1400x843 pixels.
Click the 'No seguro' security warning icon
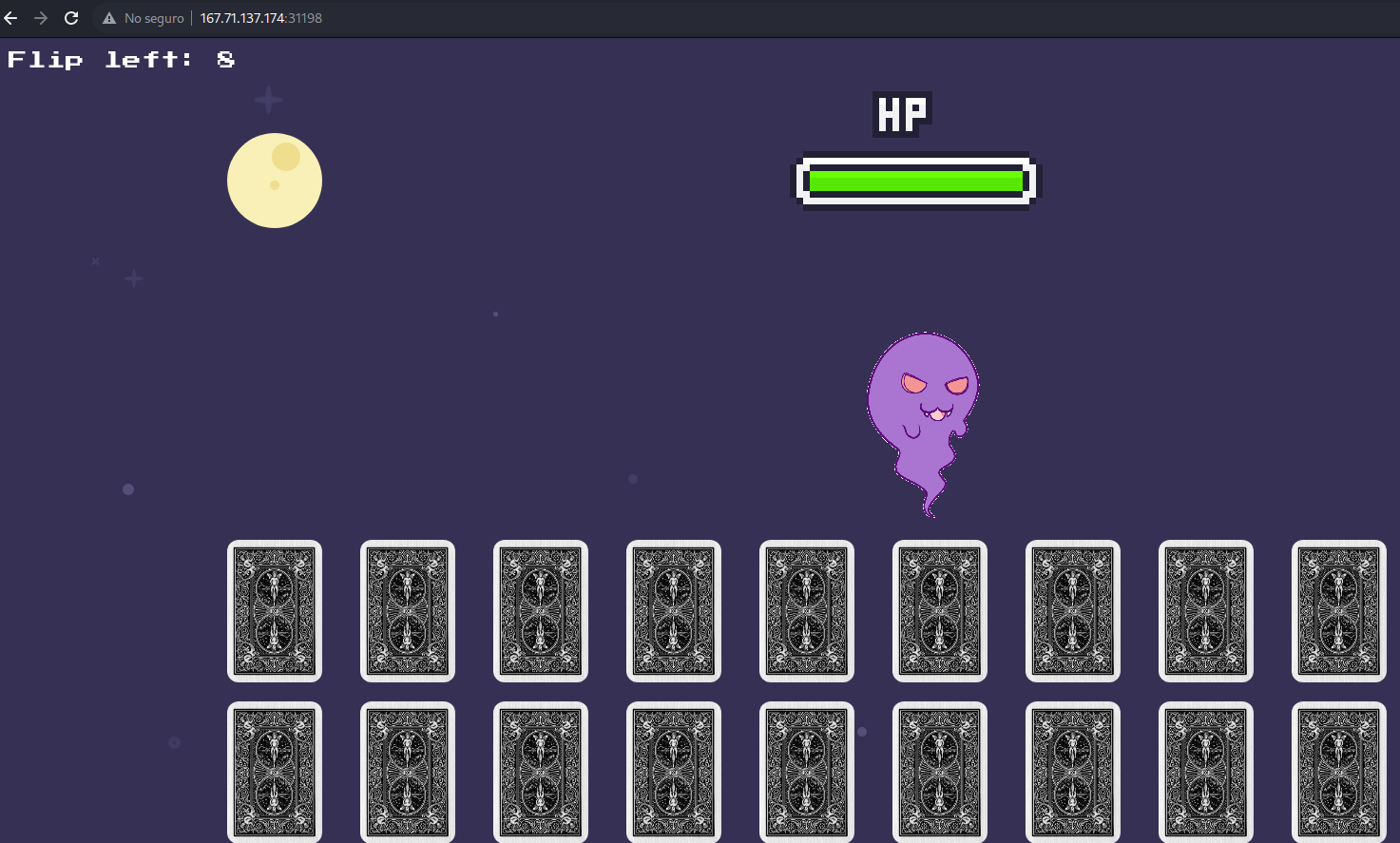point(109,18)
